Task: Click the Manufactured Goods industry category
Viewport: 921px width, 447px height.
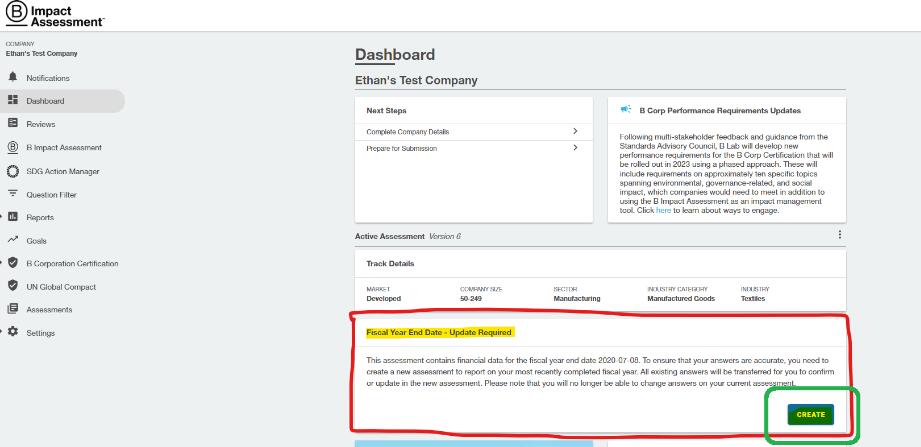Action: pos(681,298)
